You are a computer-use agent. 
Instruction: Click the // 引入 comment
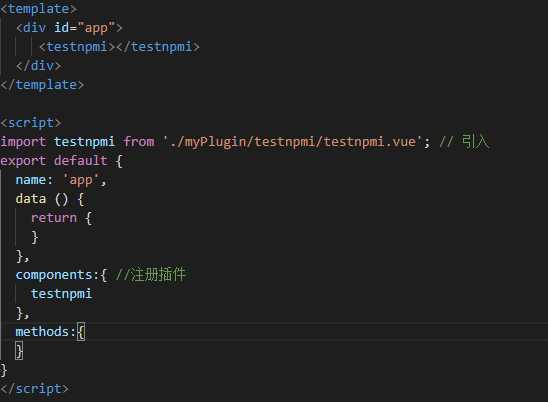point(464,142)
